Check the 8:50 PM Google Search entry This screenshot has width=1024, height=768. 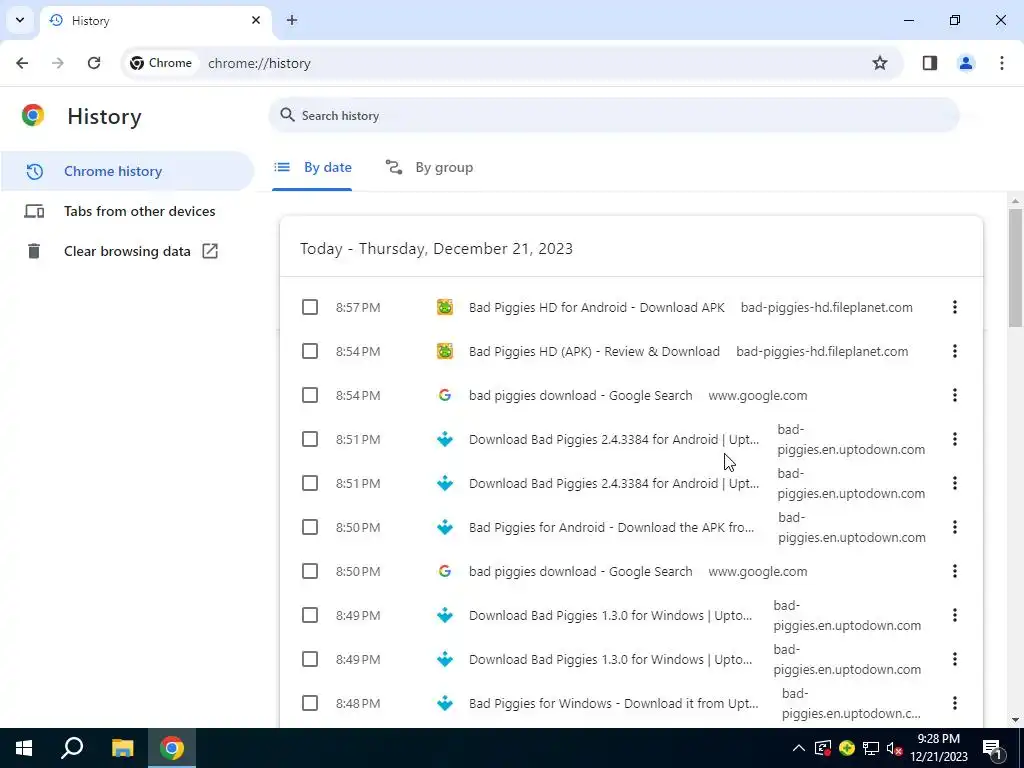click(310, 571)
